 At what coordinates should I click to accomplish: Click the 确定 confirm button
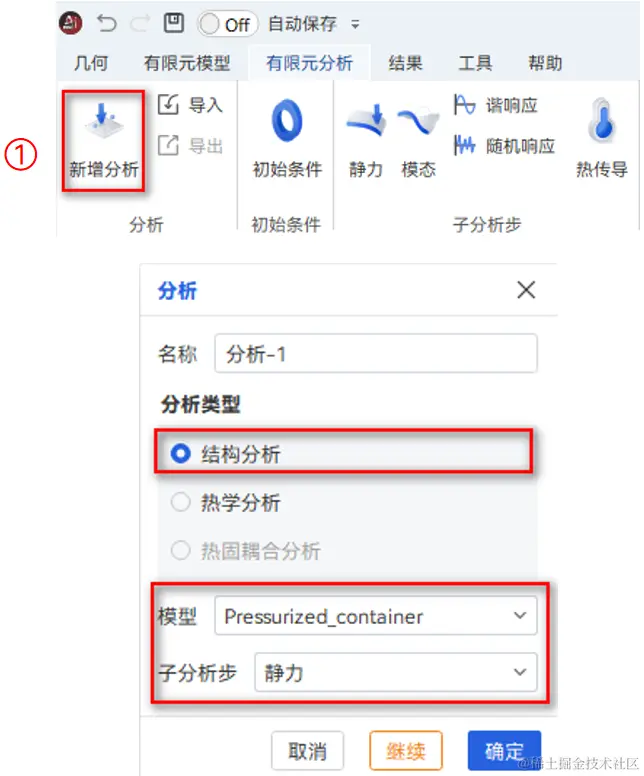pyautogui.click(x=504, y=750)
